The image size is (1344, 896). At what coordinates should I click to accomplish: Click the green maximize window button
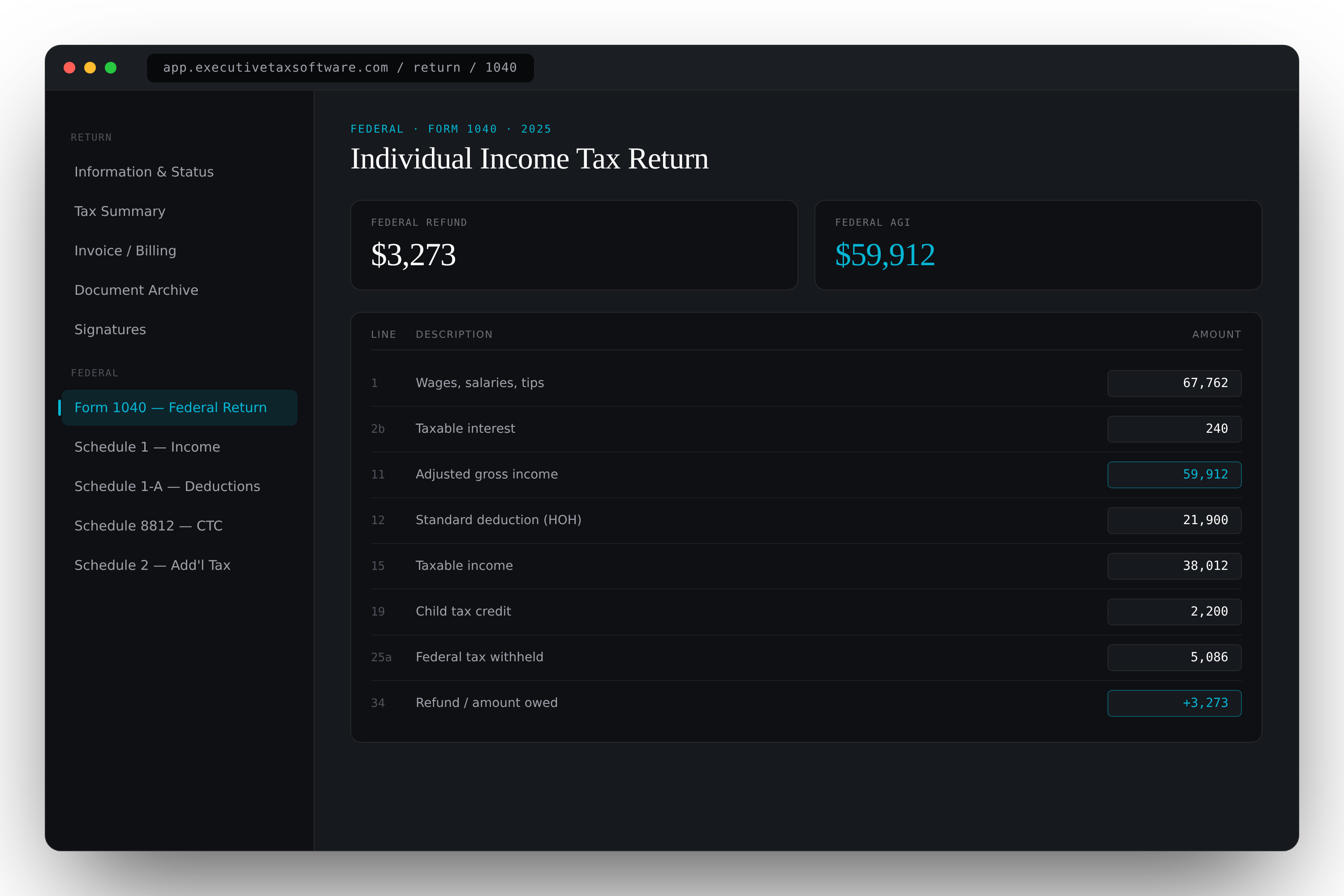pyautogui.click(x=111, y=68)
